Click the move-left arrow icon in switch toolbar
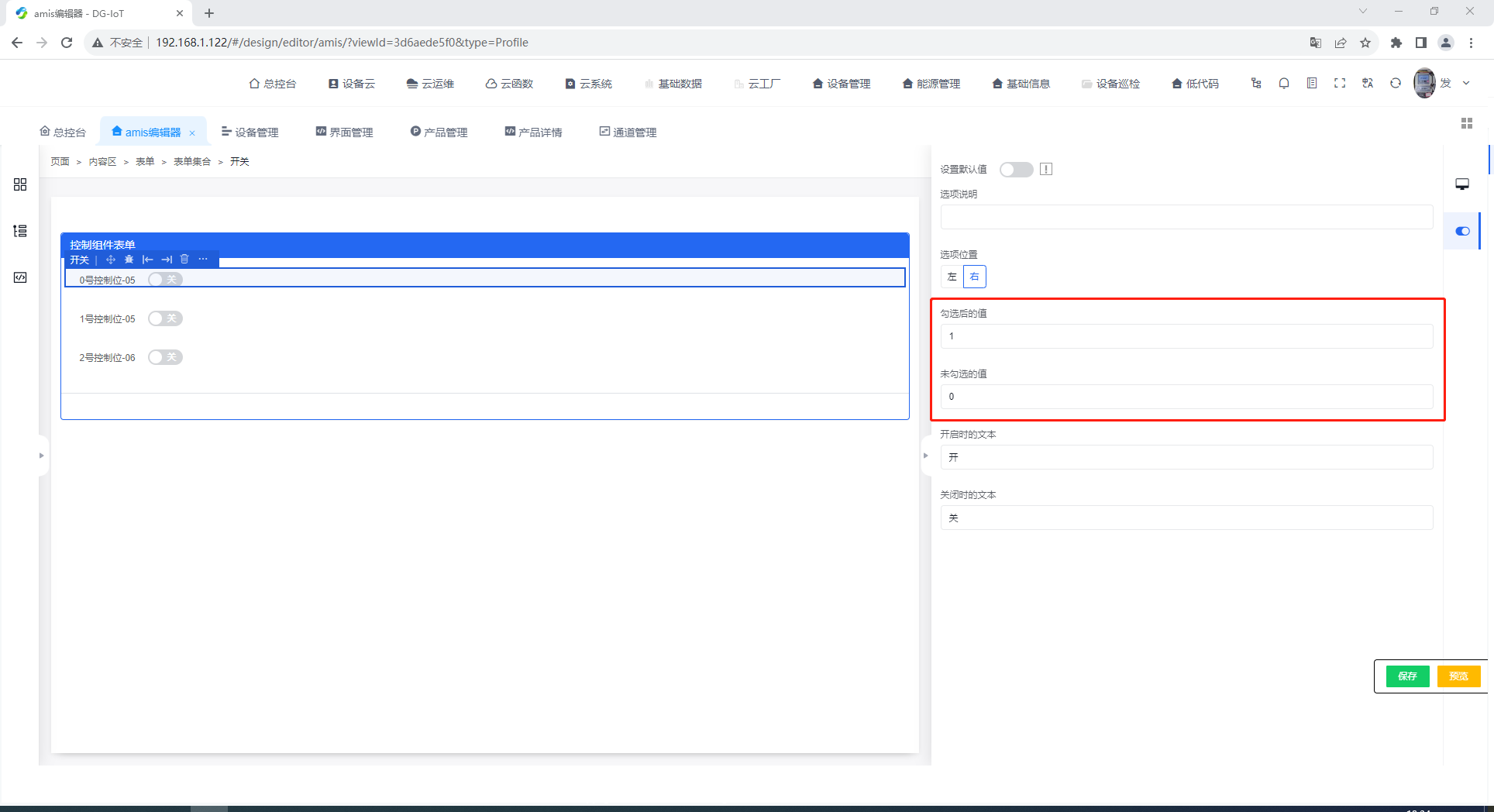The image size is (1494, 812). (147, 260)
